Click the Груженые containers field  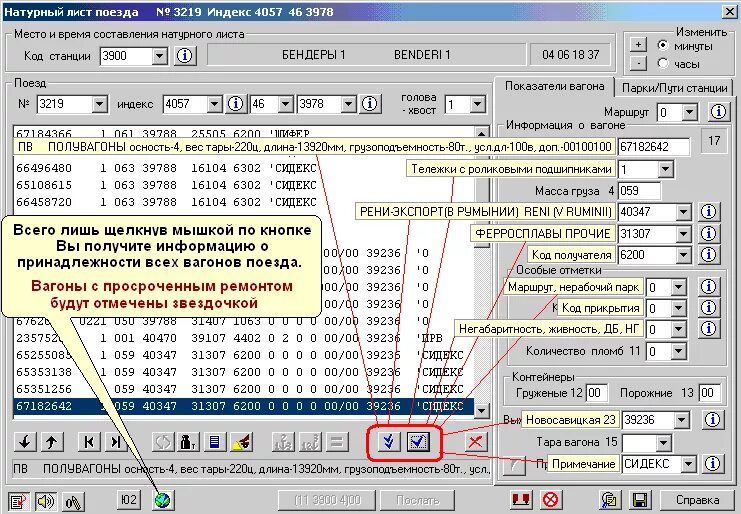click(x=595, y=393)
